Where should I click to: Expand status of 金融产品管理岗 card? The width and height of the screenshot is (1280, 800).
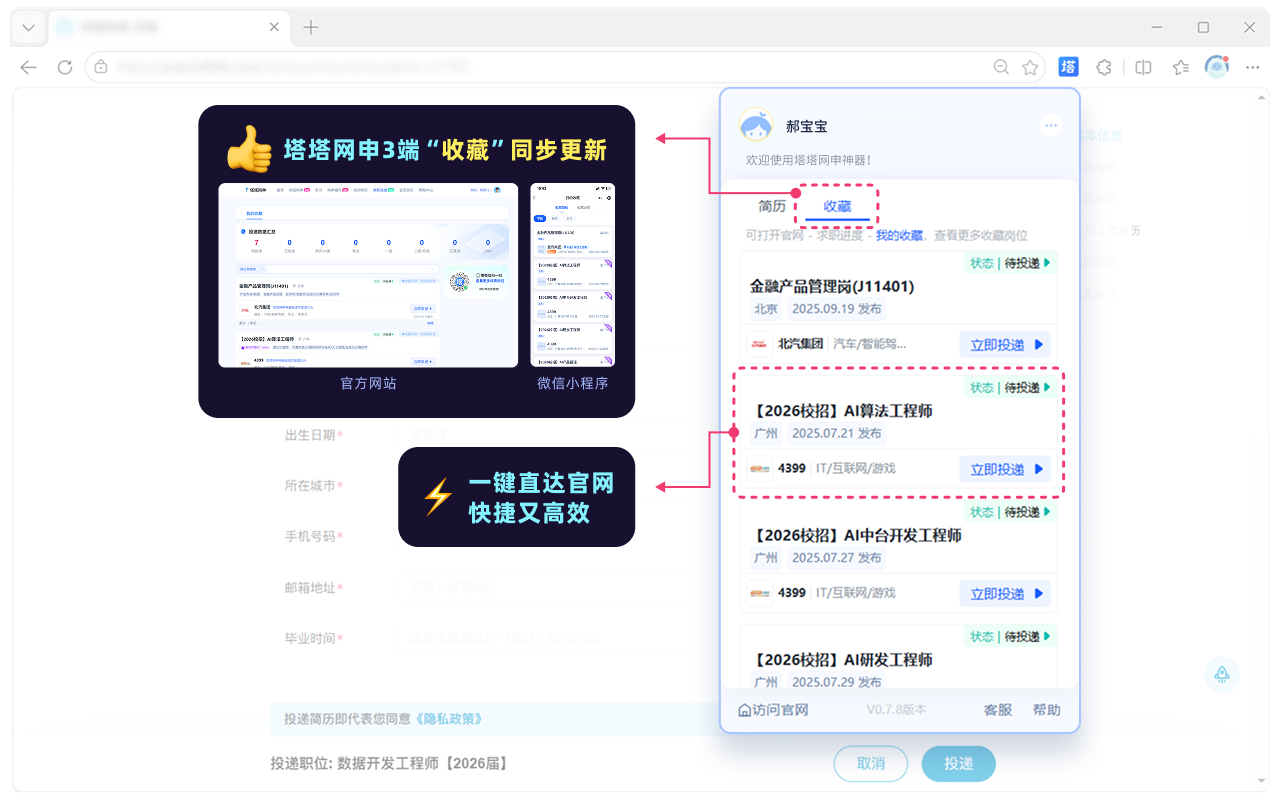(1011, 263)
